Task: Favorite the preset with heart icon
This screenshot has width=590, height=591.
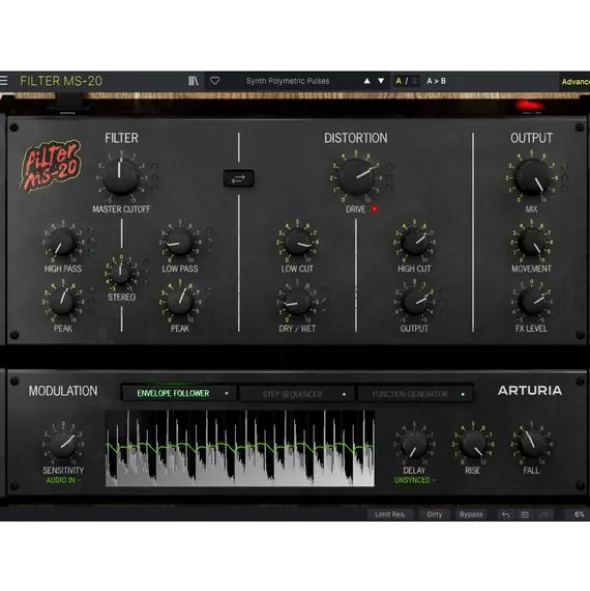Action: (x=215, y=81)
